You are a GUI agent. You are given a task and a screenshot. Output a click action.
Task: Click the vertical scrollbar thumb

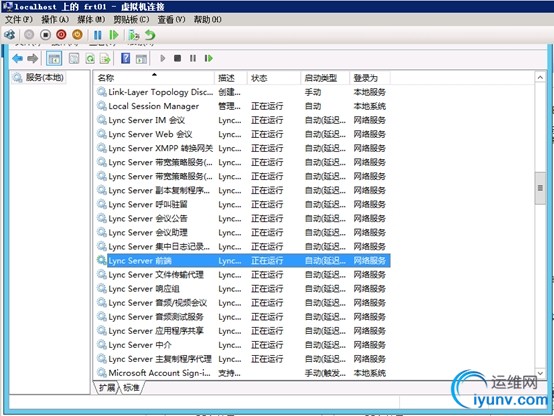[540, 188]
